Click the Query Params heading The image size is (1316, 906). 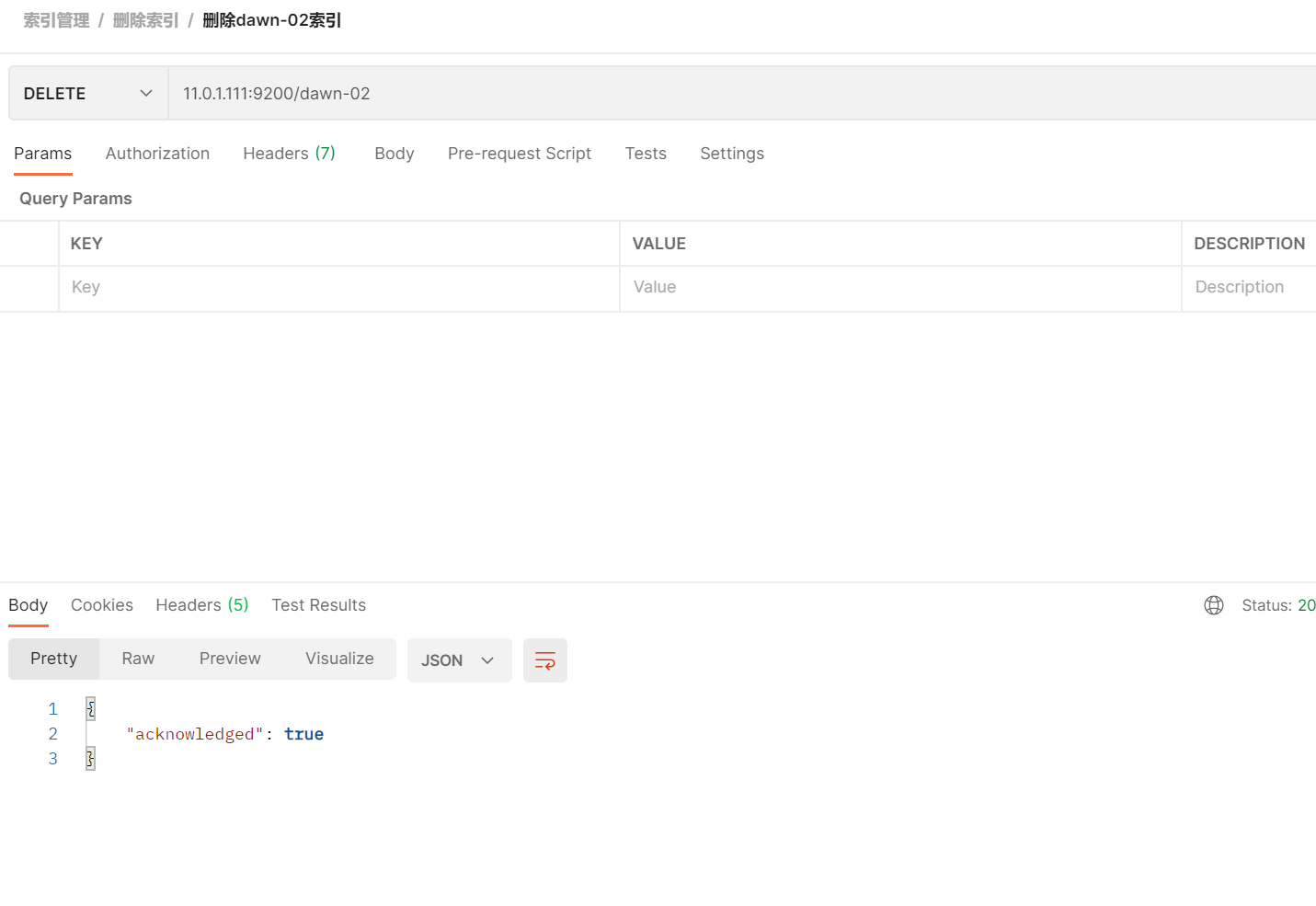tap(75, 199)
